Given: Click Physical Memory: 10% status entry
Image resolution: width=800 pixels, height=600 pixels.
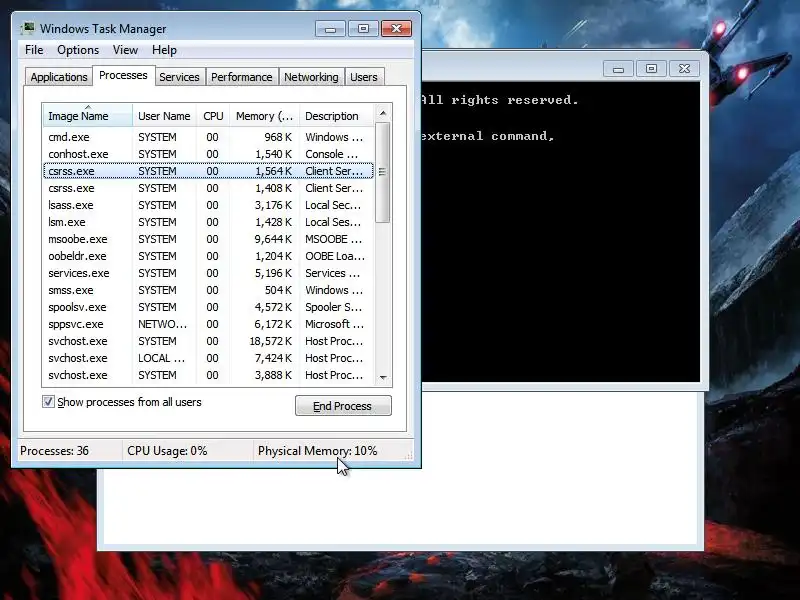Looking at the screenshot, I should click(x=317, y=451).
